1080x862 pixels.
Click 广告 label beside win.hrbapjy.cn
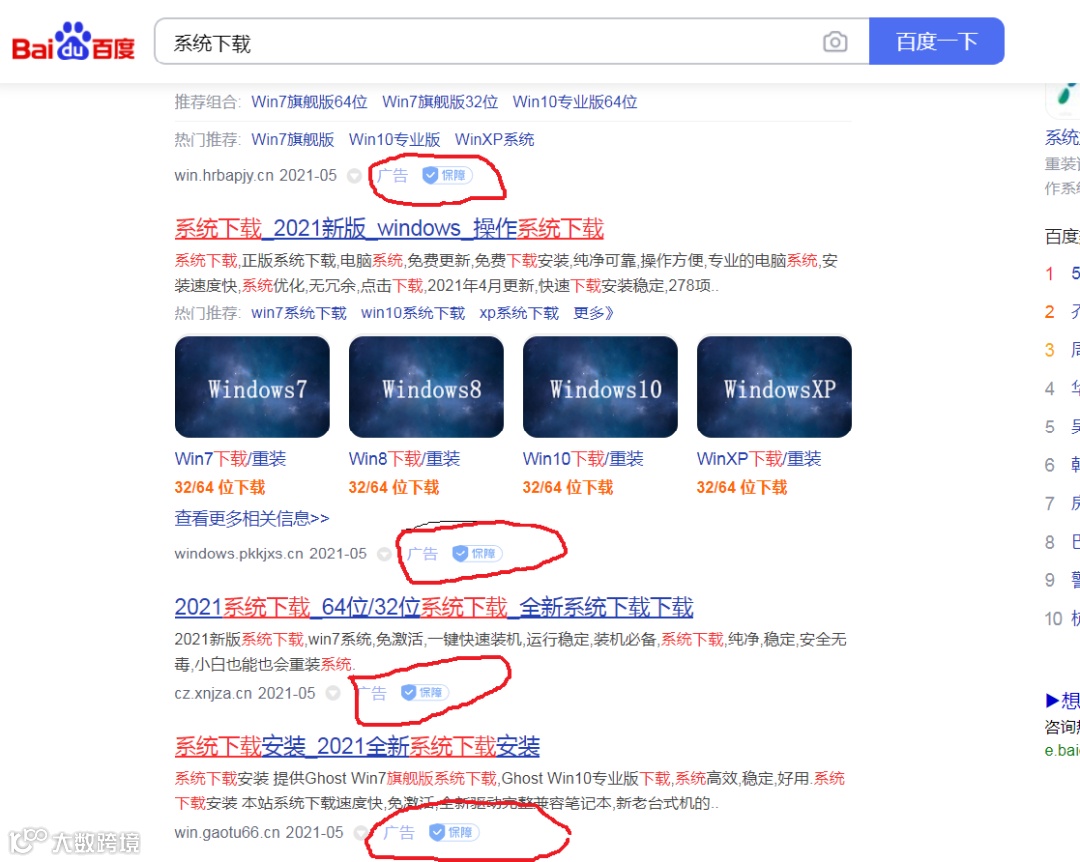pos(393,175)
